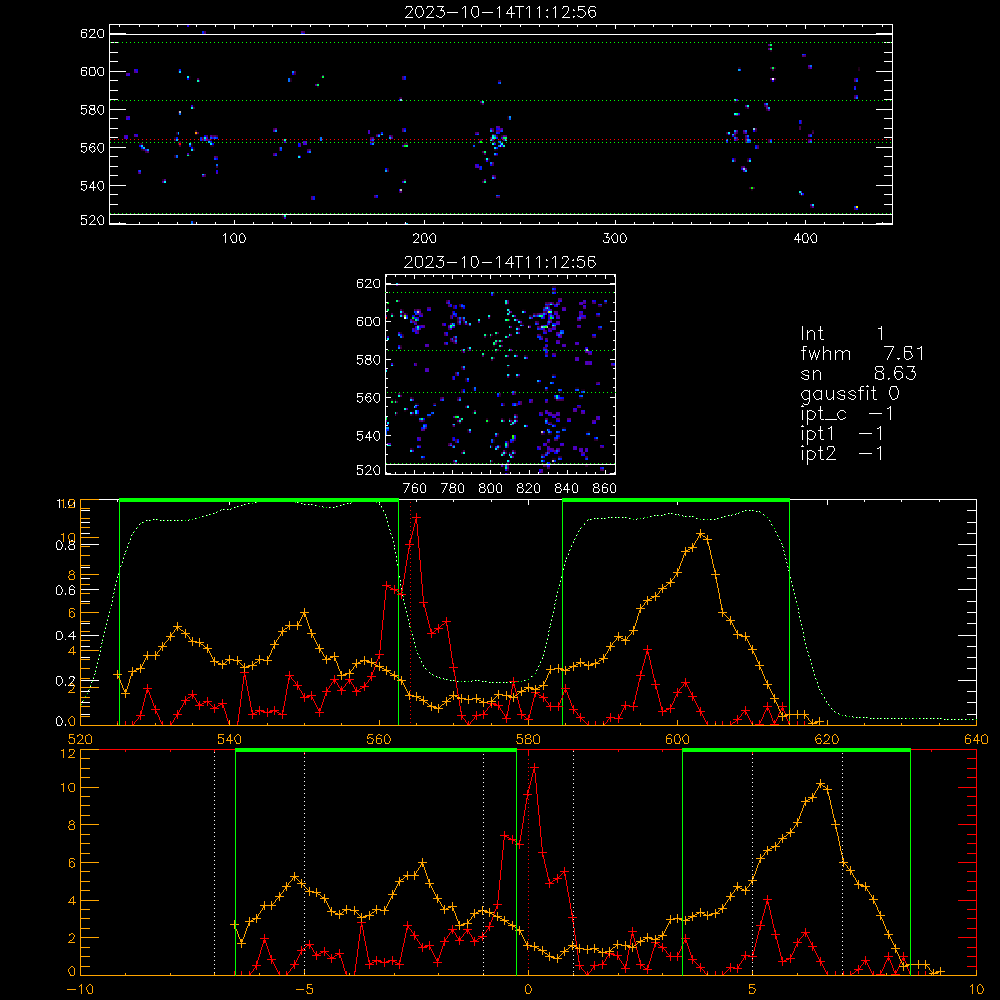Screen dimensions: 1000x1000
Task: Click the 'ipt_c -1' value line
Action: (847, 414)
